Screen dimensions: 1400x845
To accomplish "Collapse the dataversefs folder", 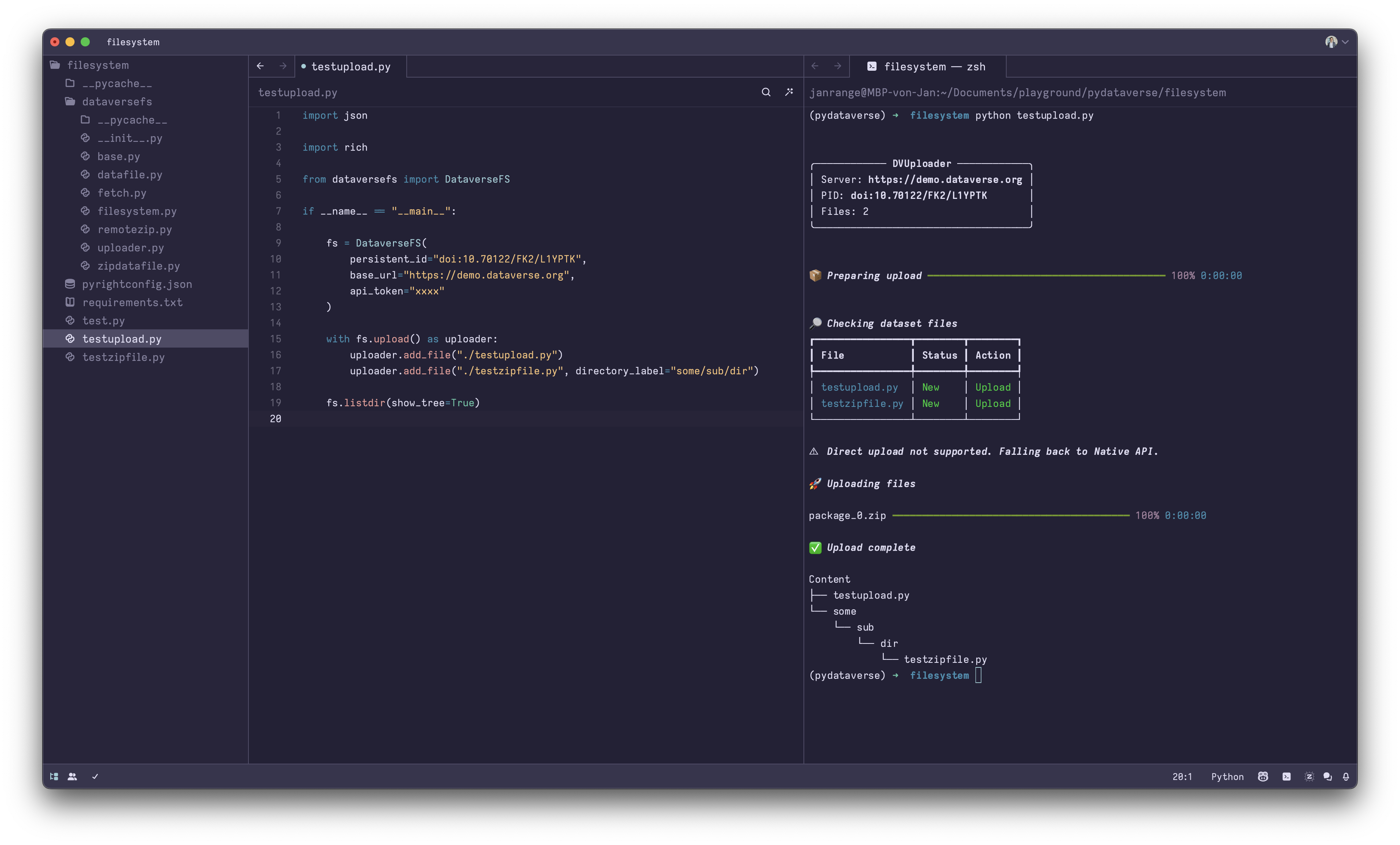I will click(x=116, y=102).
